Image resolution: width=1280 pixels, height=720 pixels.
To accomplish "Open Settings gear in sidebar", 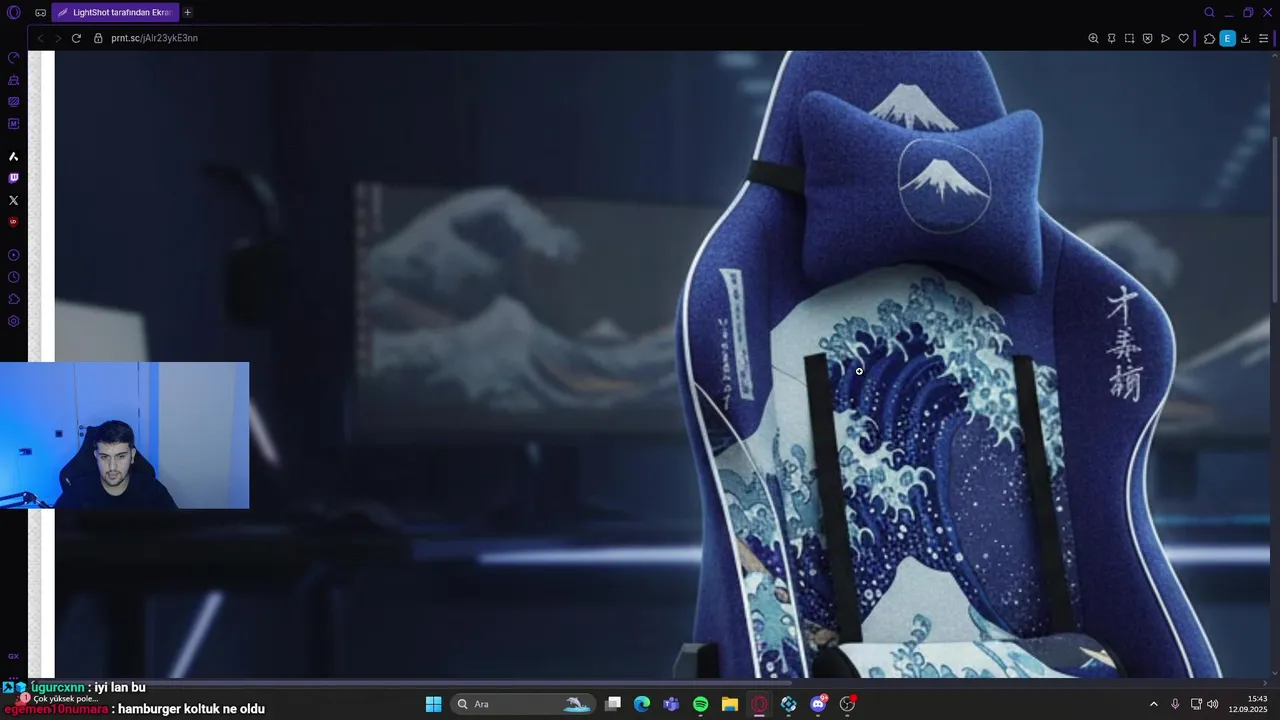I will click(x=13, y=321).
